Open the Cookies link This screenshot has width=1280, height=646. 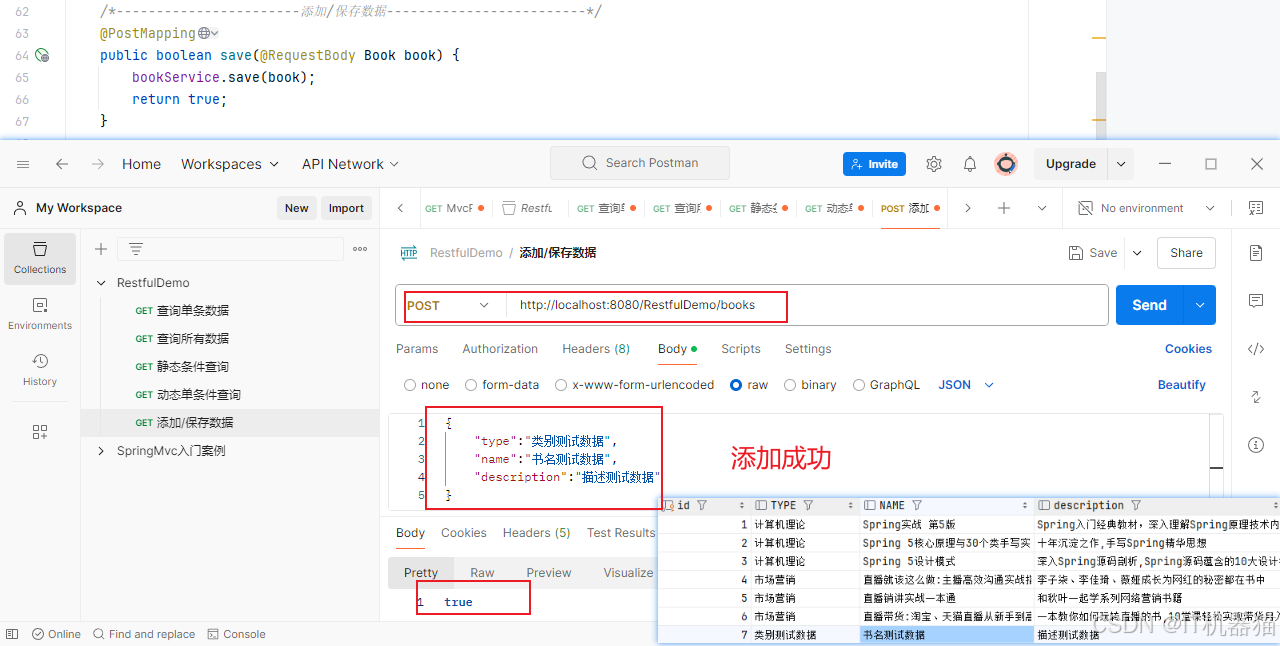point(1188,349)
